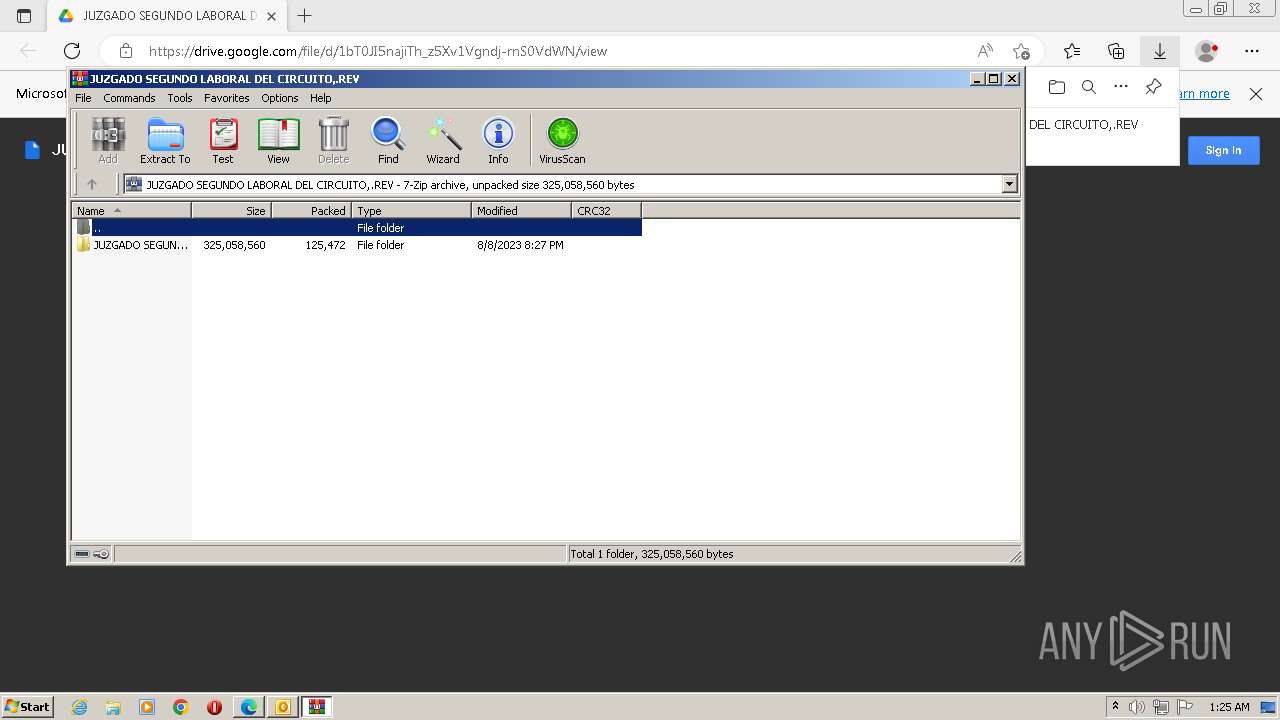This screenshot has width=1280, height=720.
Task: Launch the Wizard tool
Action: point(443,140)
